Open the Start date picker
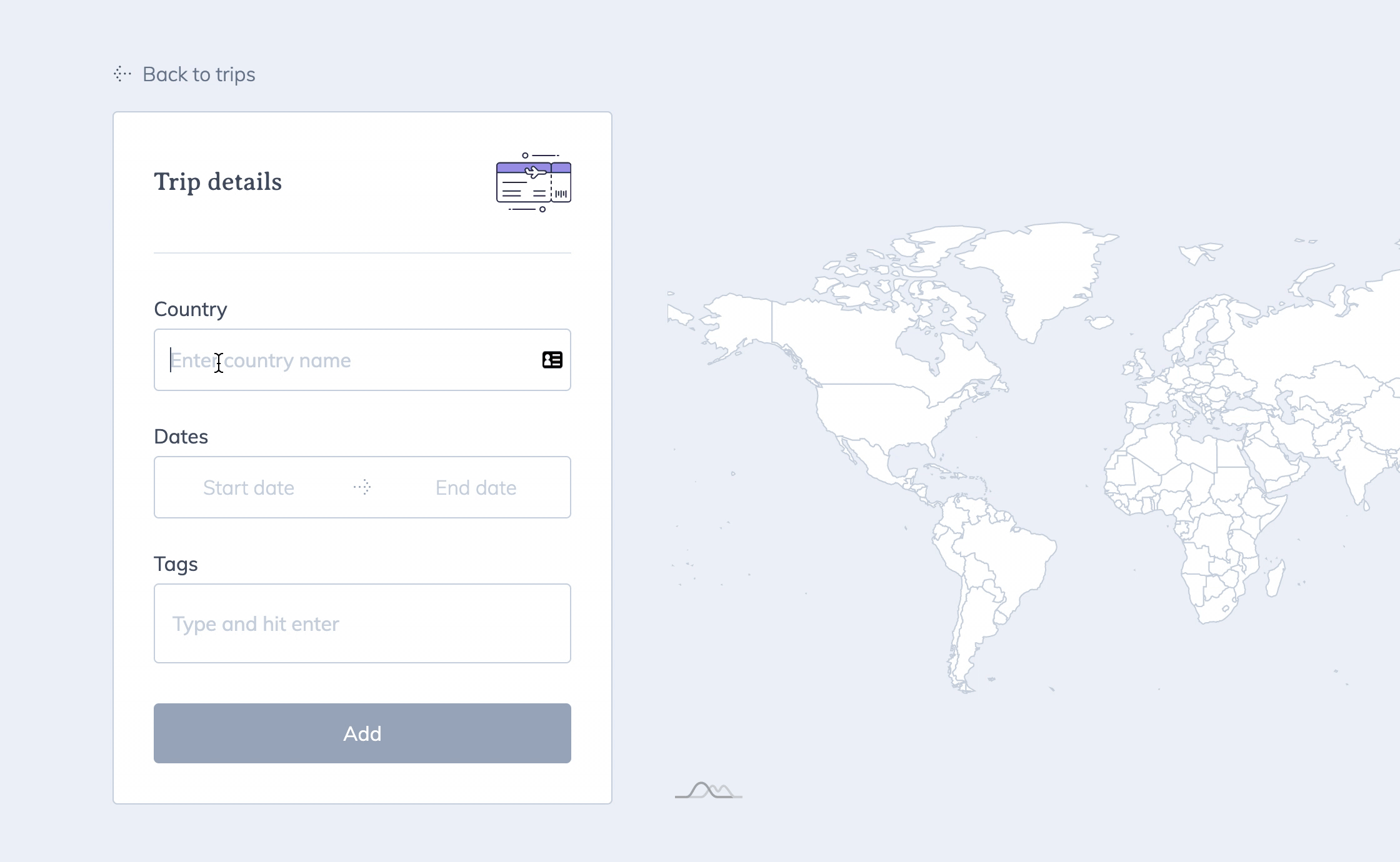1400x862 pixels. (x=248, y=487)
